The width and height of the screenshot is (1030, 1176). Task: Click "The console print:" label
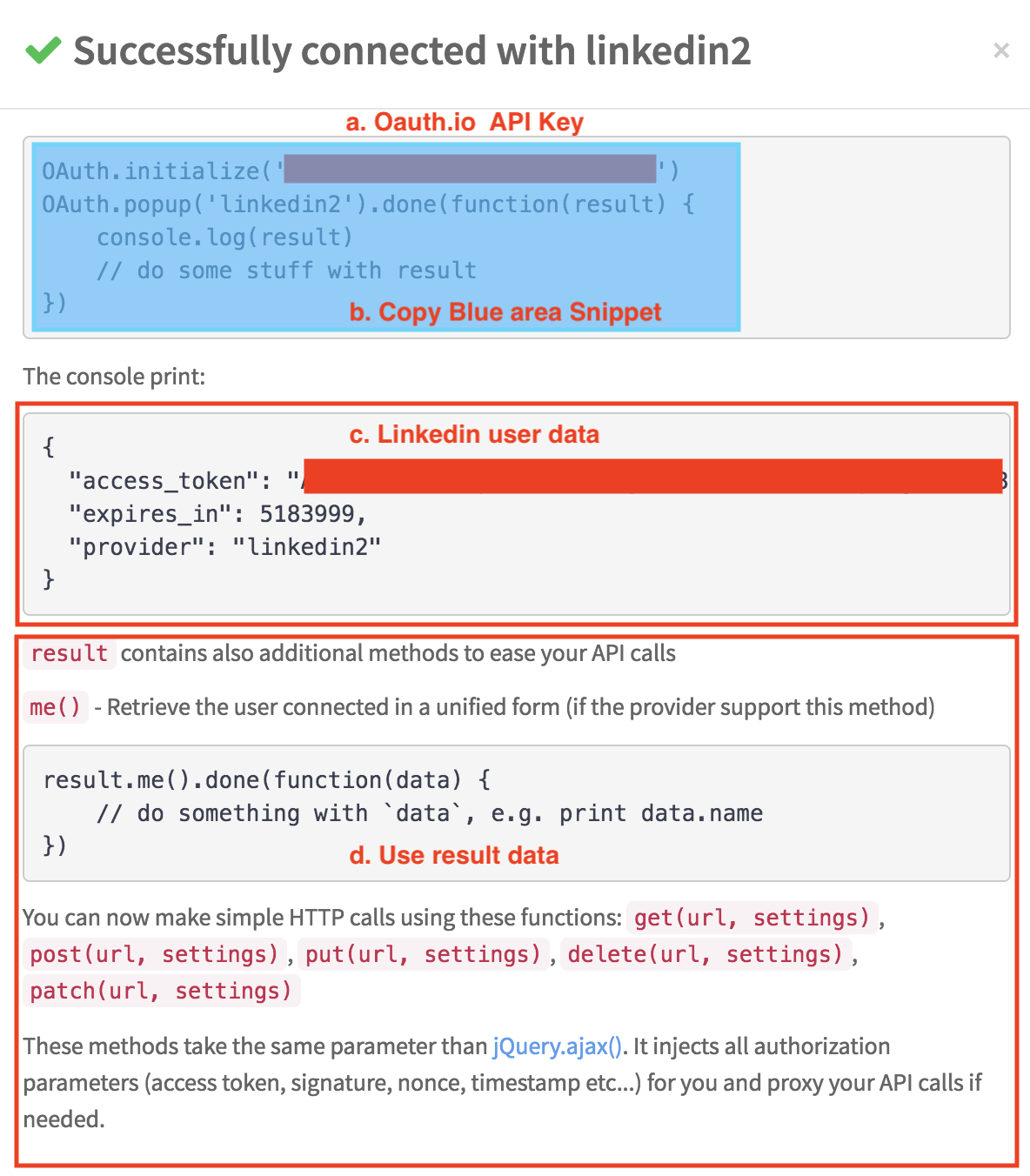click(x=114, y=377)
